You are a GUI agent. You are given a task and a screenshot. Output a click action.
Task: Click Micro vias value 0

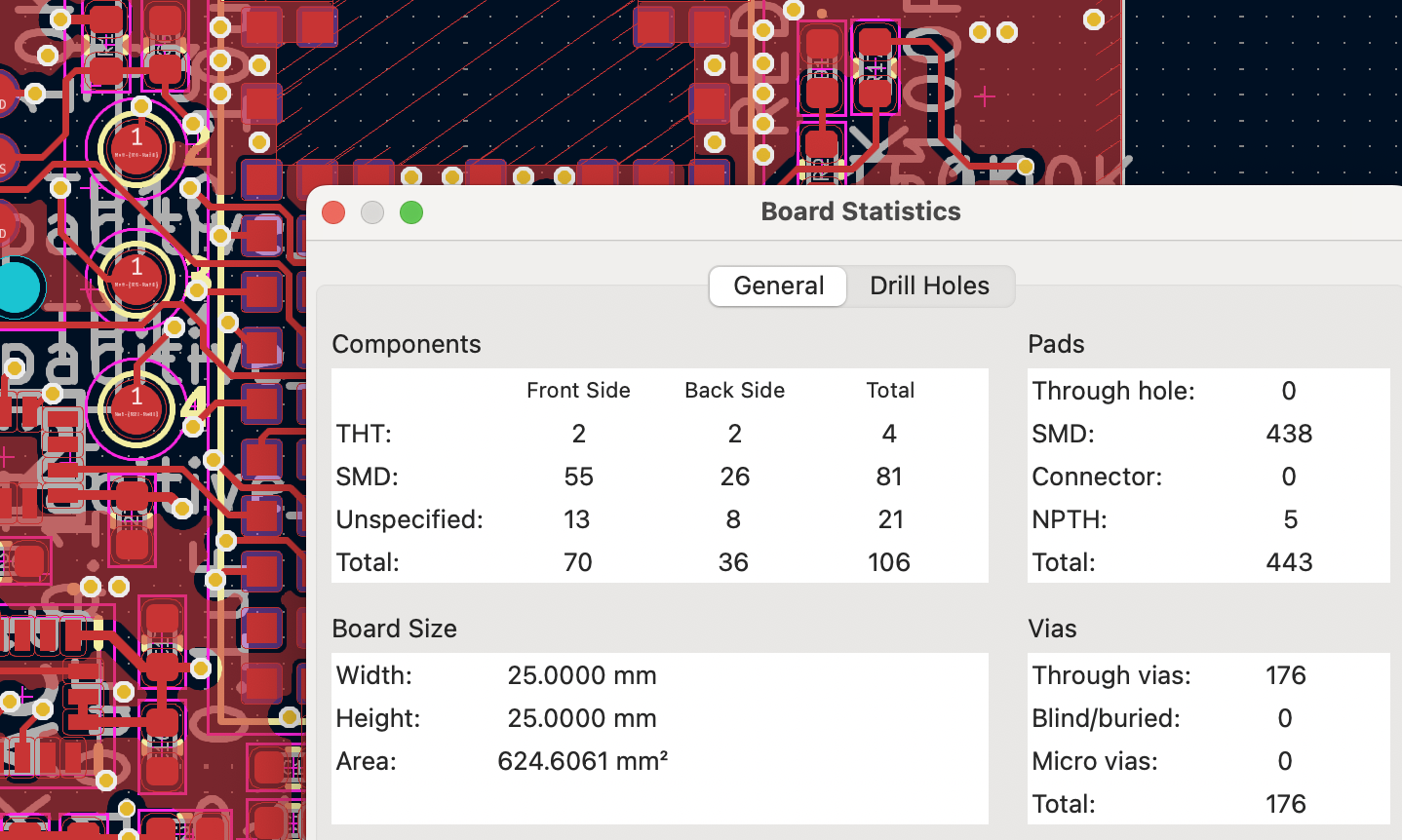click(1285, 761)
